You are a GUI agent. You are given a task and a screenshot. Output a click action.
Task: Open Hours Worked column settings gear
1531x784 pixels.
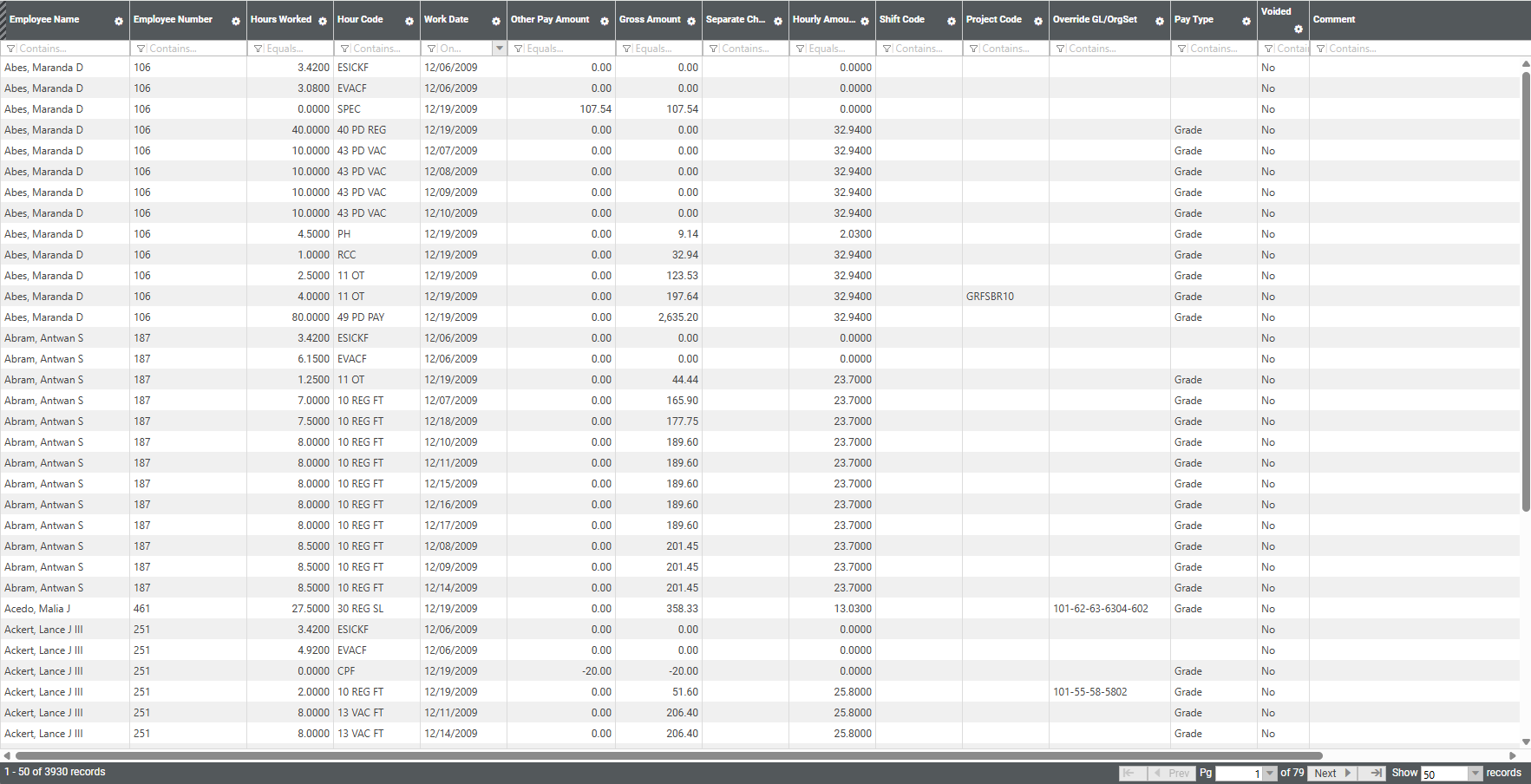point(323,21)
